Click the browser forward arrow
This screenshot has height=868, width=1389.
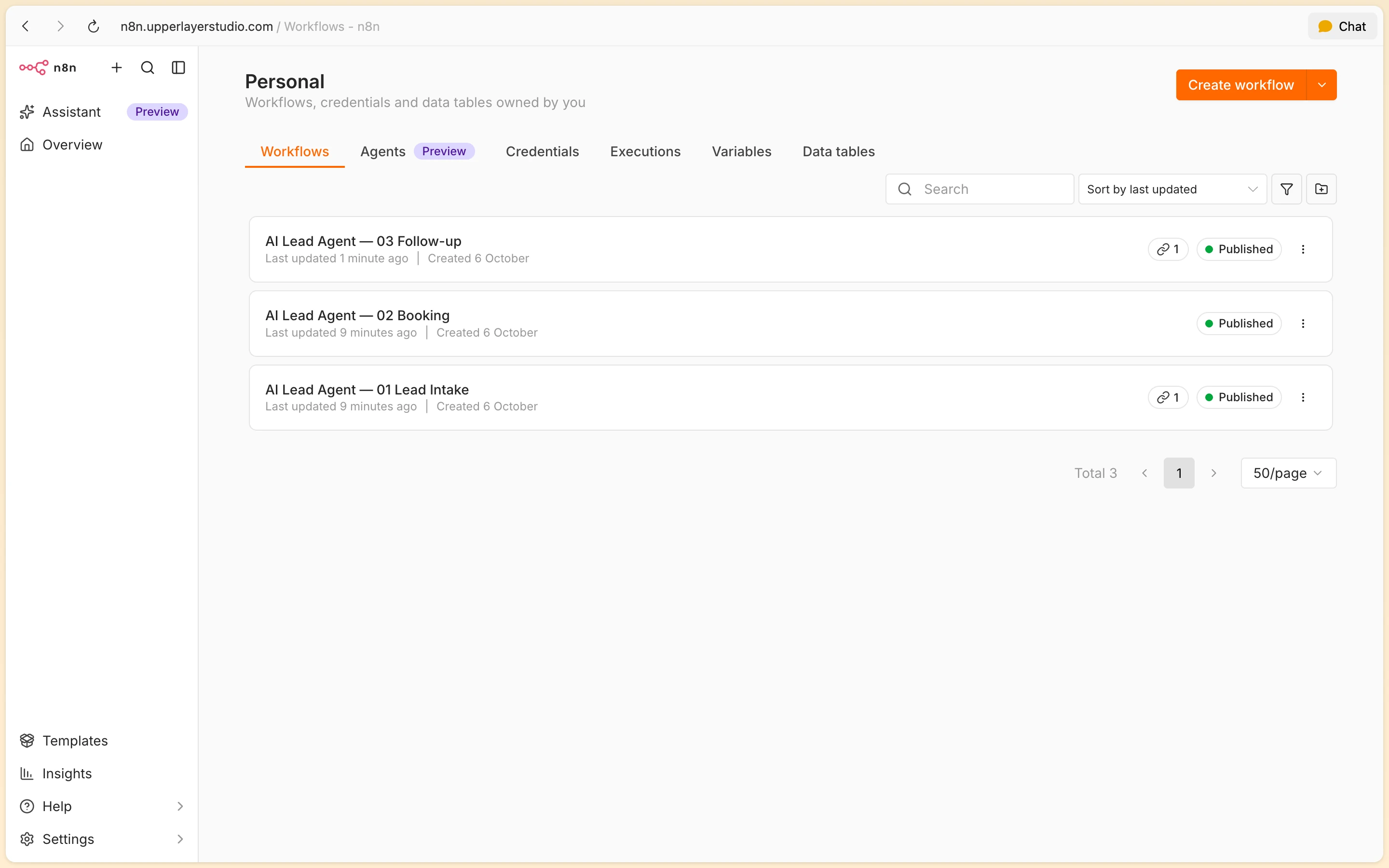(x=60, y=27)
